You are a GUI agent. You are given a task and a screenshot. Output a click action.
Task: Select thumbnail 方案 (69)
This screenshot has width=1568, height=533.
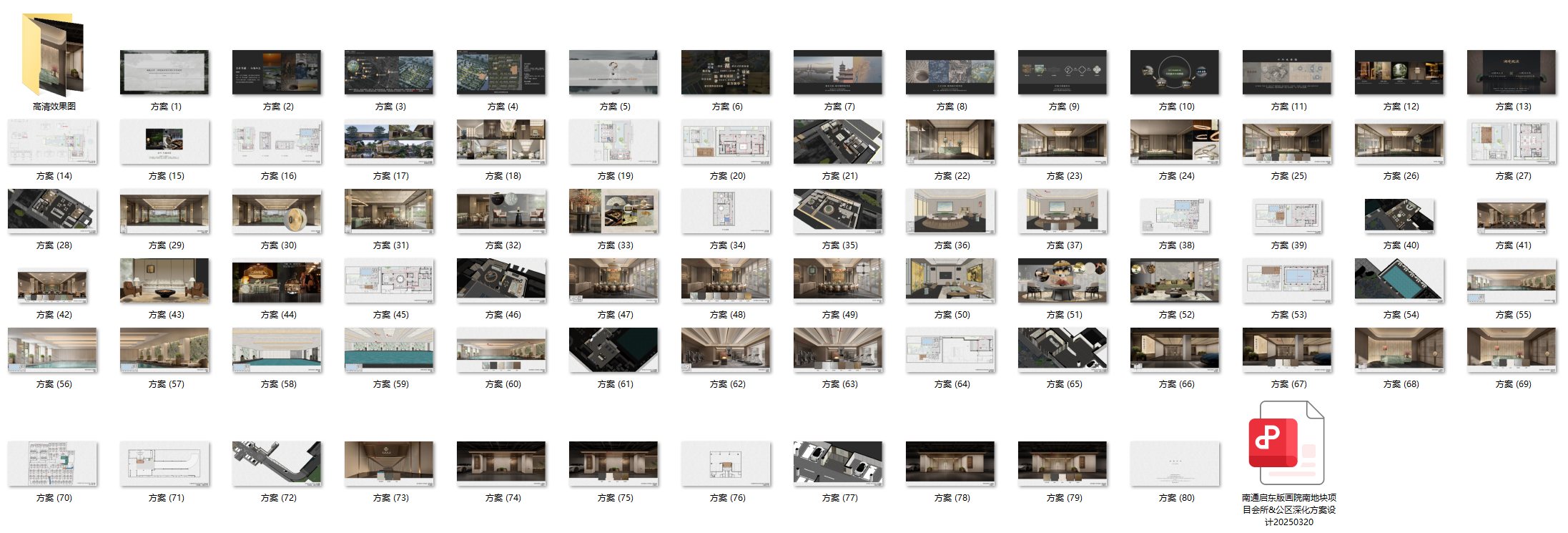coord(1512,350)
